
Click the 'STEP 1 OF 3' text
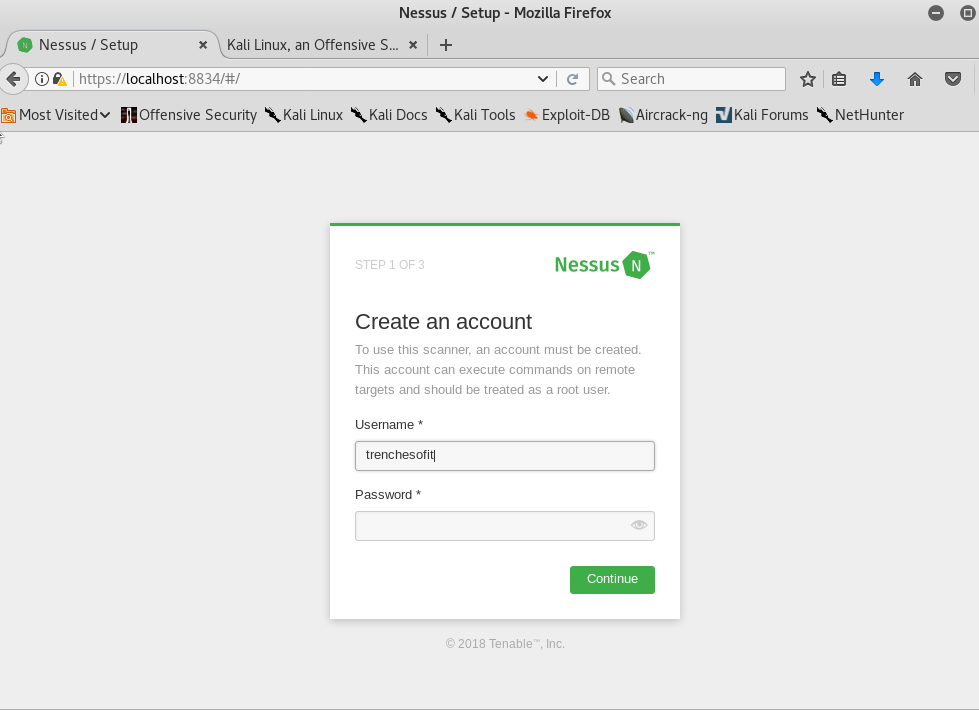point(390,265)
